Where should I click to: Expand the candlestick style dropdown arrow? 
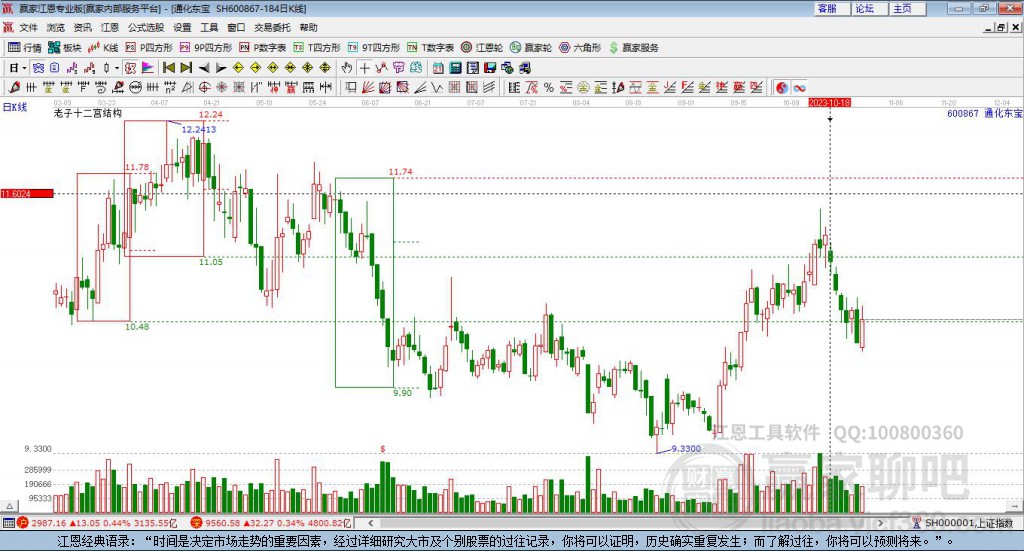[x=117, y=67]
